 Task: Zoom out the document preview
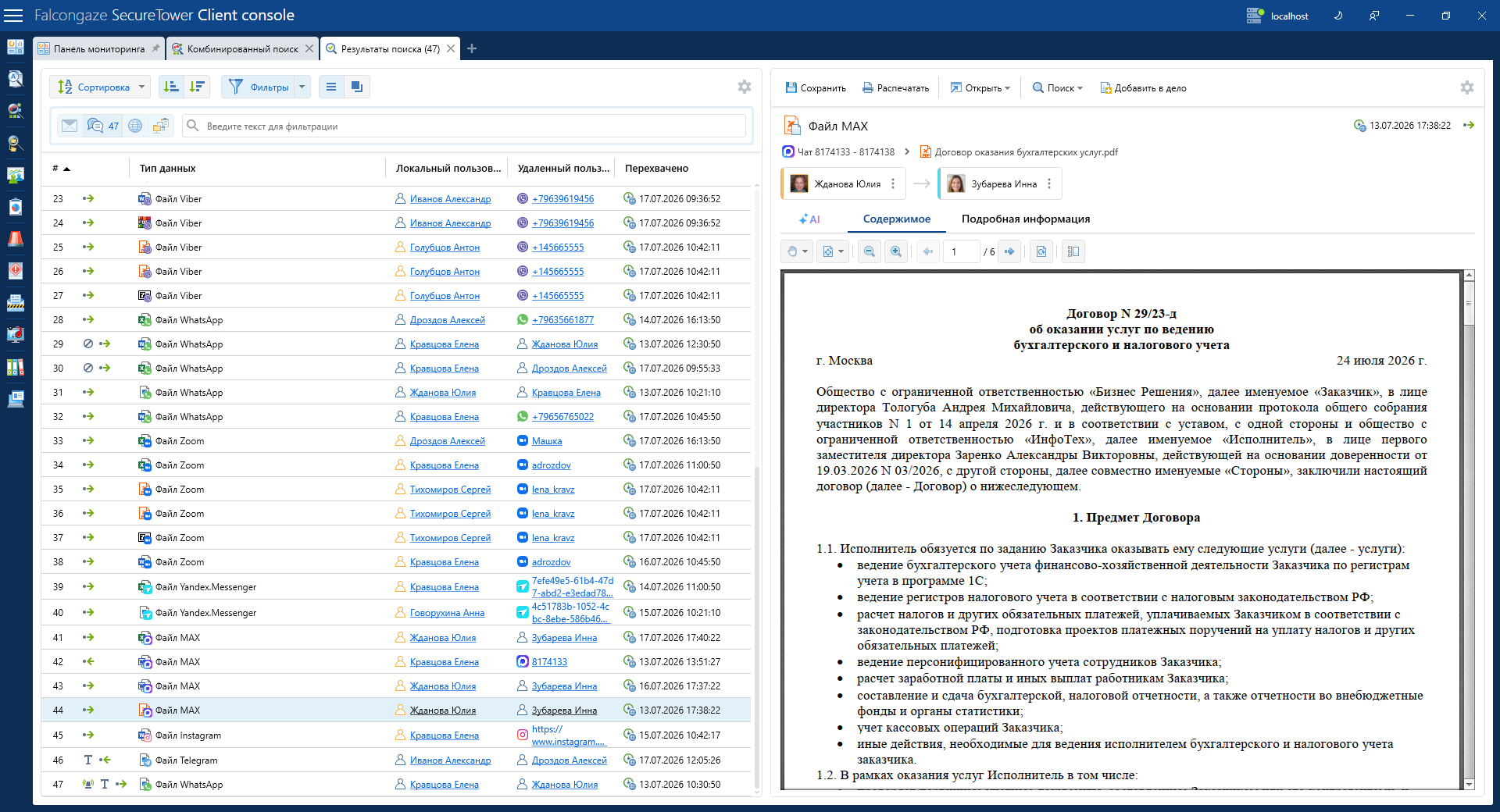coord(869,251)
